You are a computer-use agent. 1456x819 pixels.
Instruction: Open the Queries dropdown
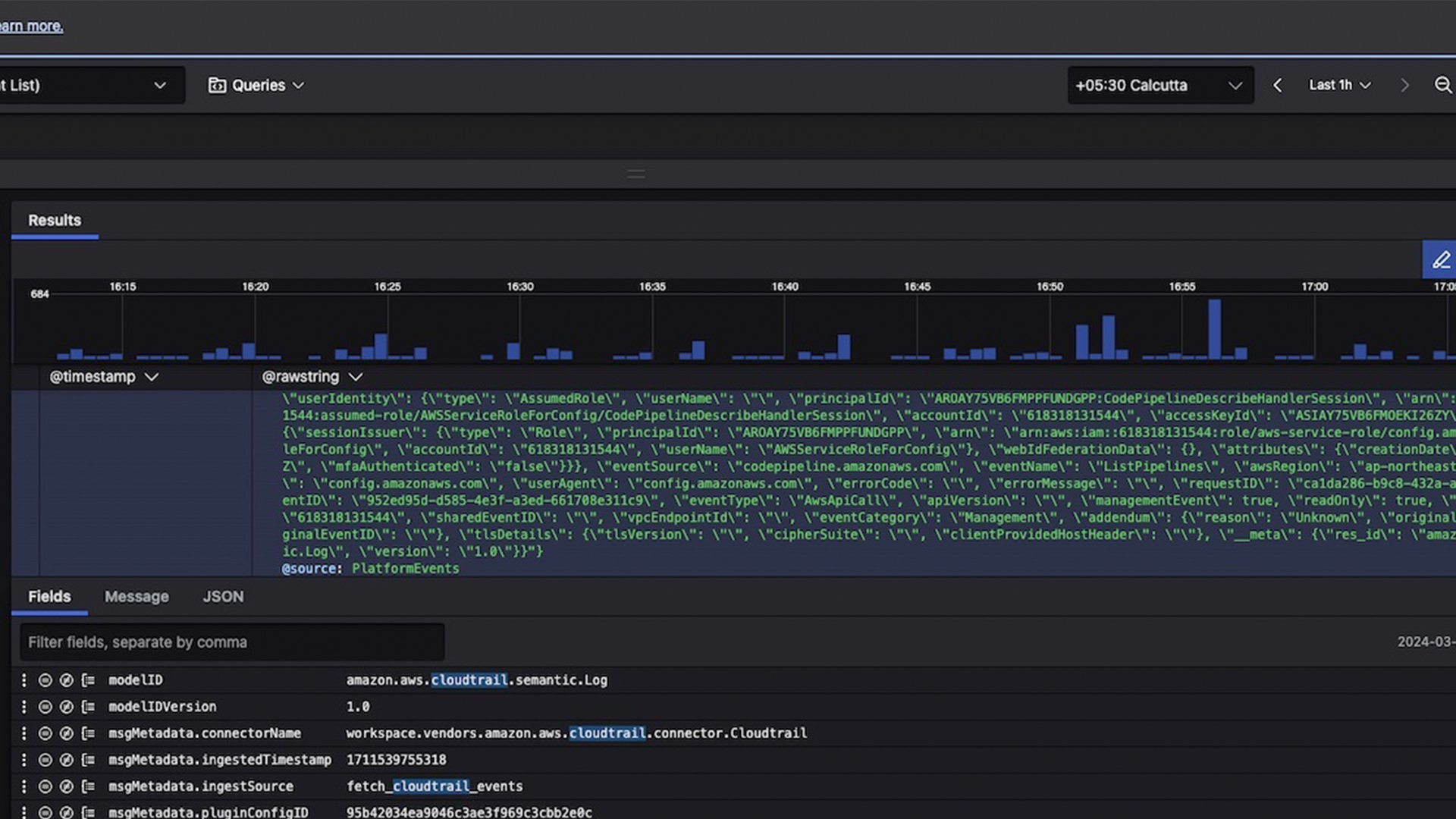[x=256, y=86]
